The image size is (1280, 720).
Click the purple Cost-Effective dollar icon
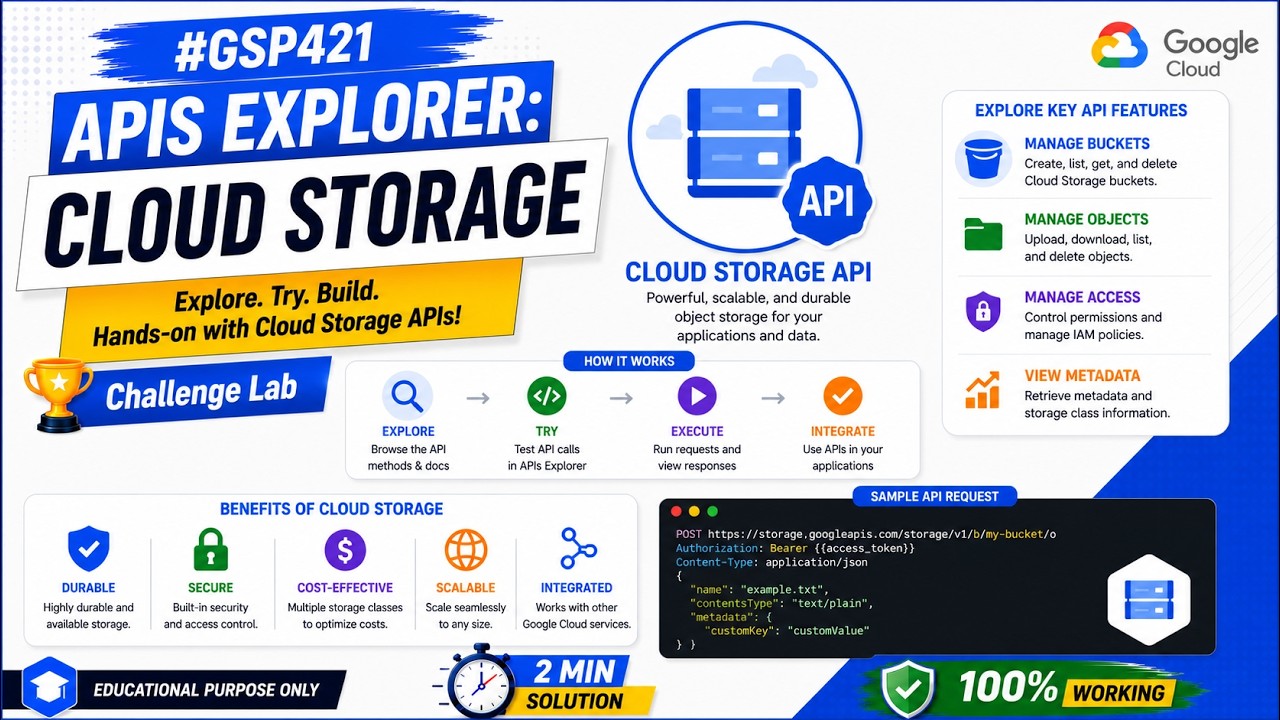point(345,550)
